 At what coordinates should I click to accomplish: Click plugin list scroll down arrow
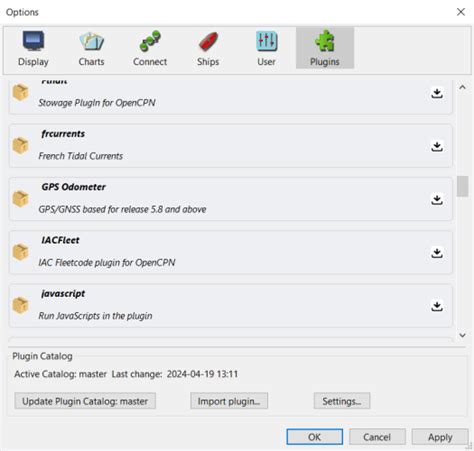(x=462, y=335)
